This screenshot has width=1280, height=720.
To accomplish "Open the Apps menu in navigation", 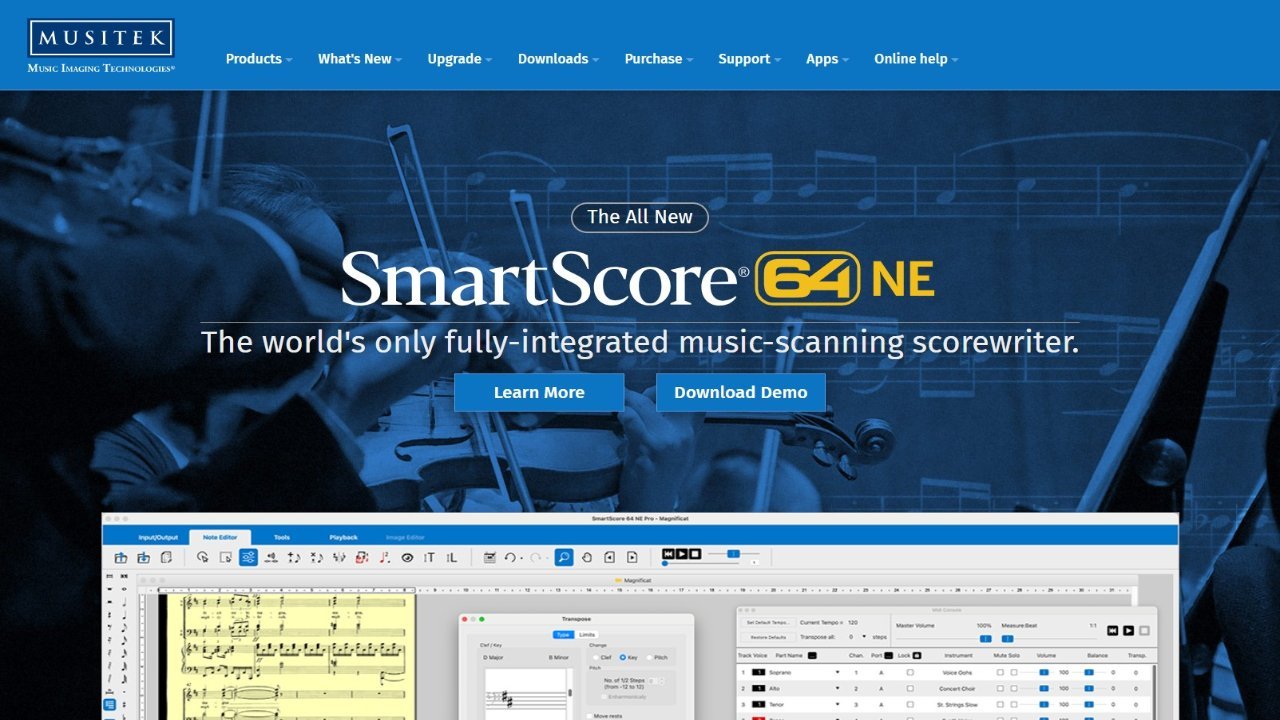I will 828,59.
